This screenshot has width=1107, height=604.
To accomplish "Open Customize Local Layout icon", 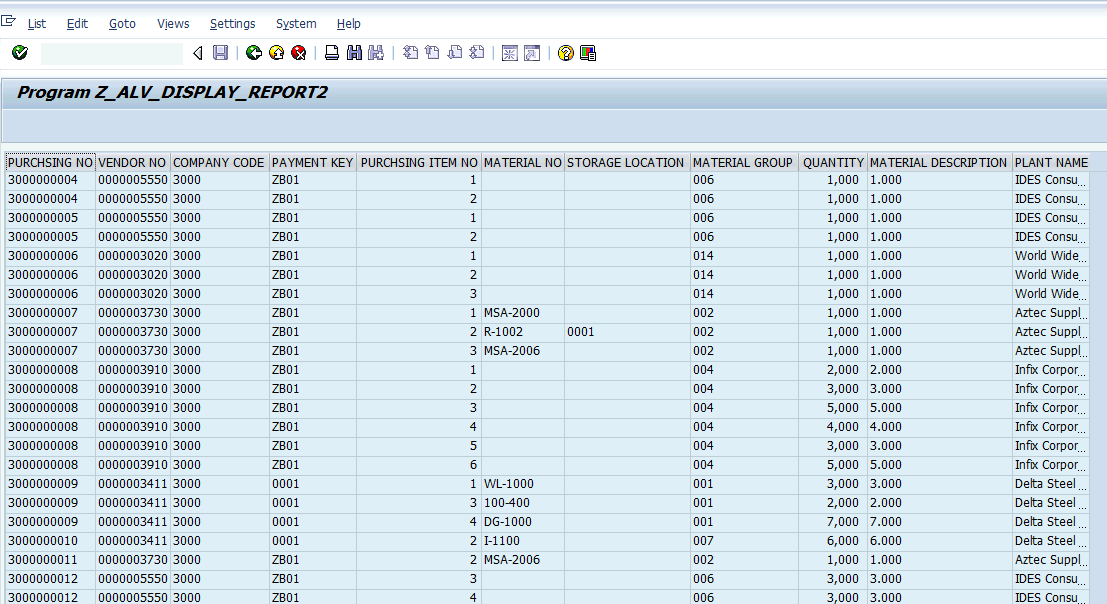I will (587, 52).
